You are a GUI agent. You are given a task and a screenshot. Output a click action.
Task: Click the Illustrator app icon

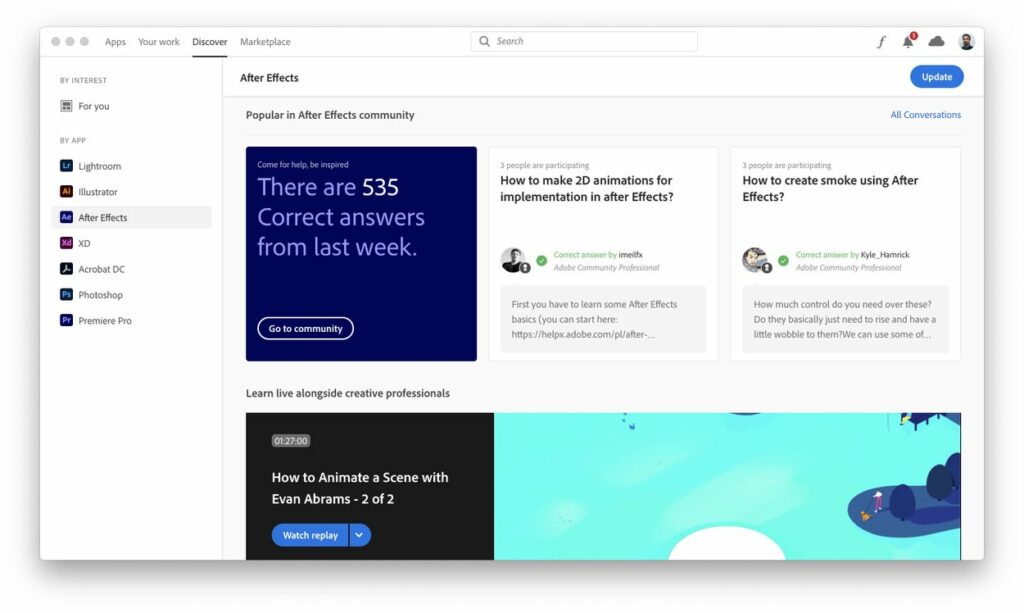click(x=66, y=191)
